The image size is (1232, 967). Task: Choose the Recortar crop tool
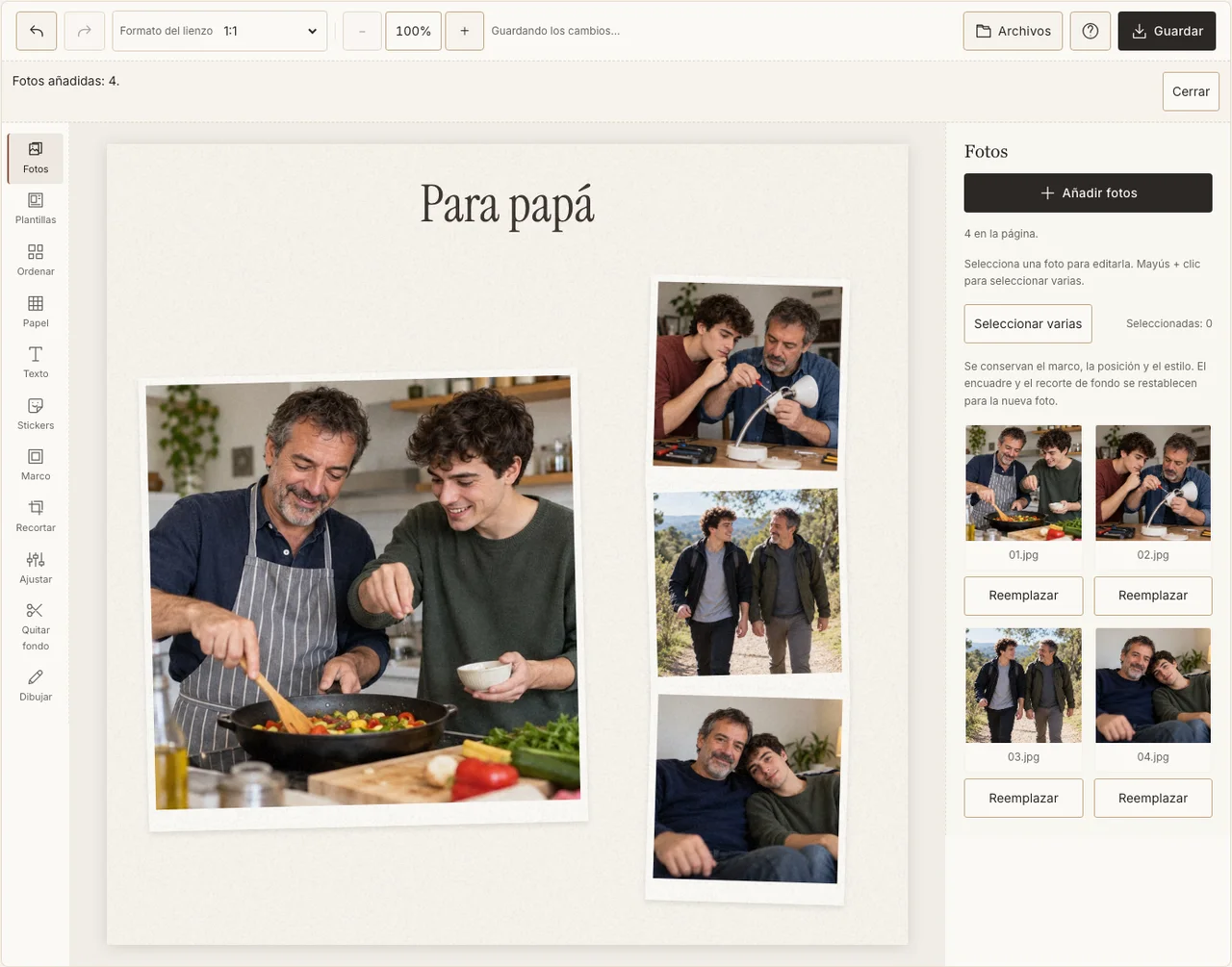[36, 517]
